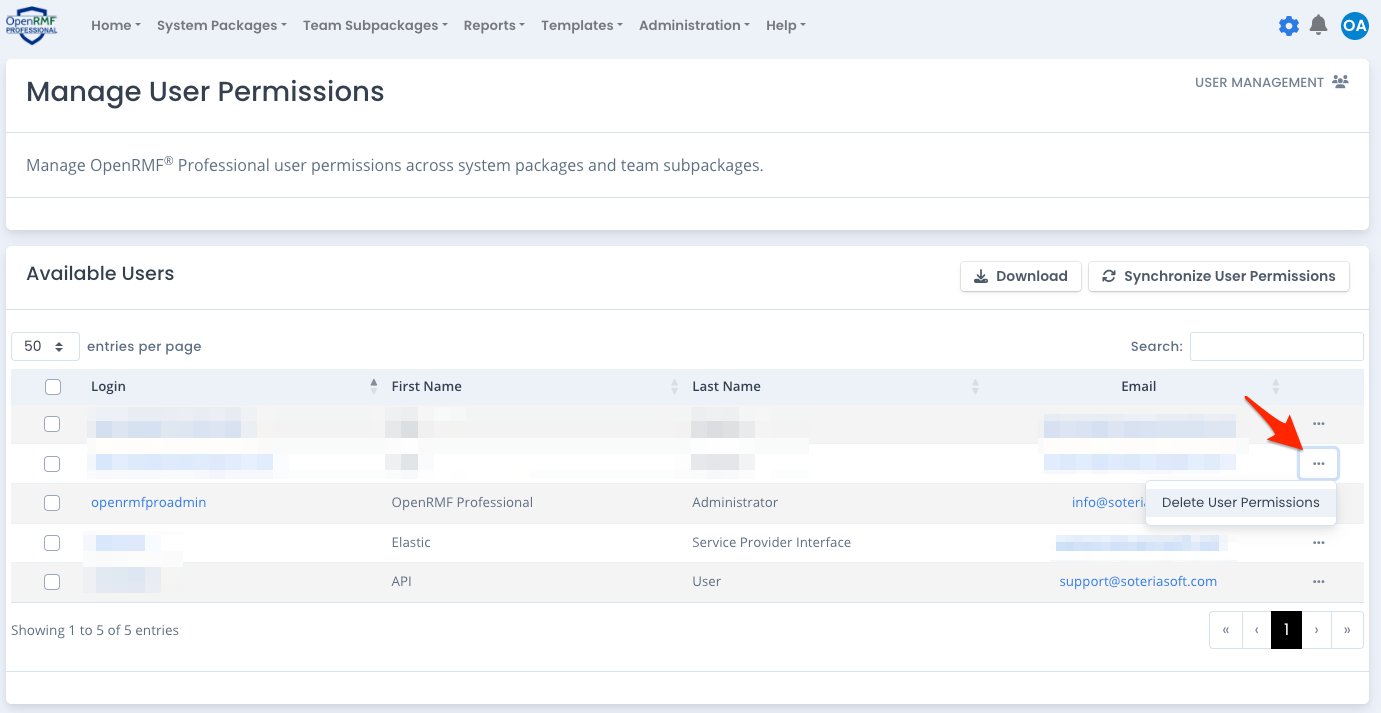This screenshot has width=1381, height=713.
Task: Expand the Administration menu
Action: (x=694, y=25)
